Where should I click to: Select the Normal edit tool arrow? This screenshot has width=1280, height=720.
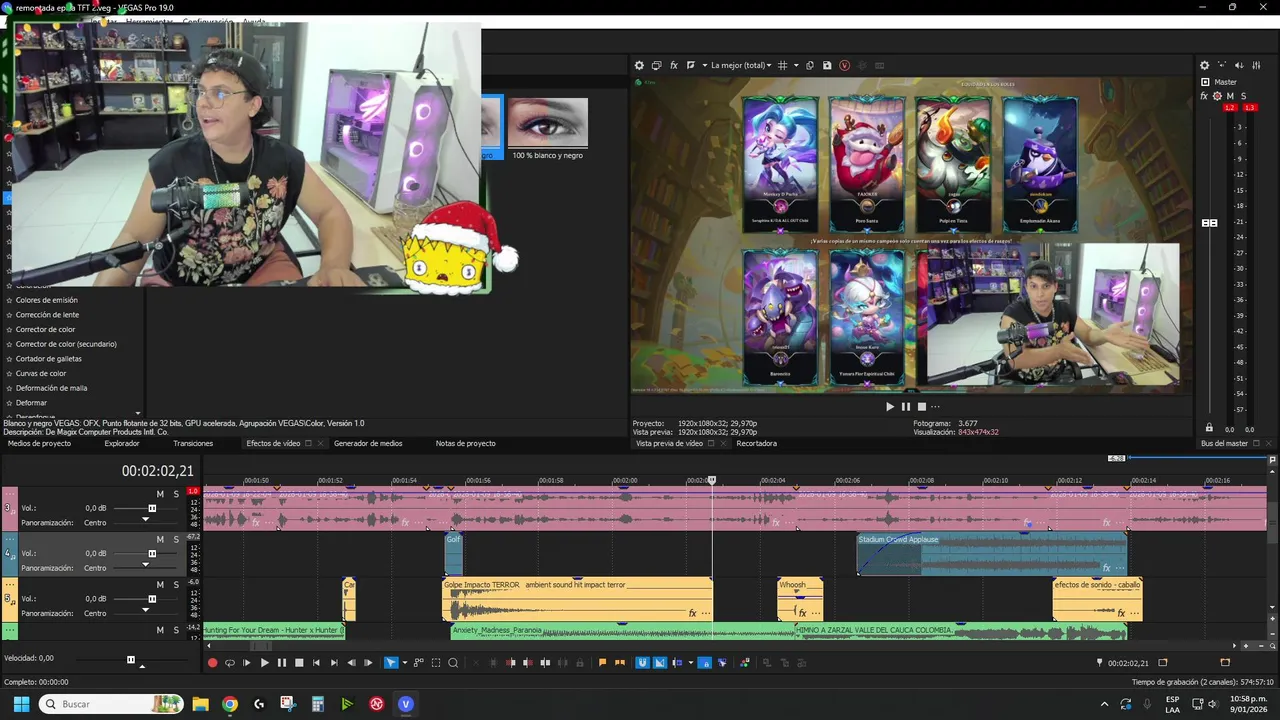pos(390,662)
